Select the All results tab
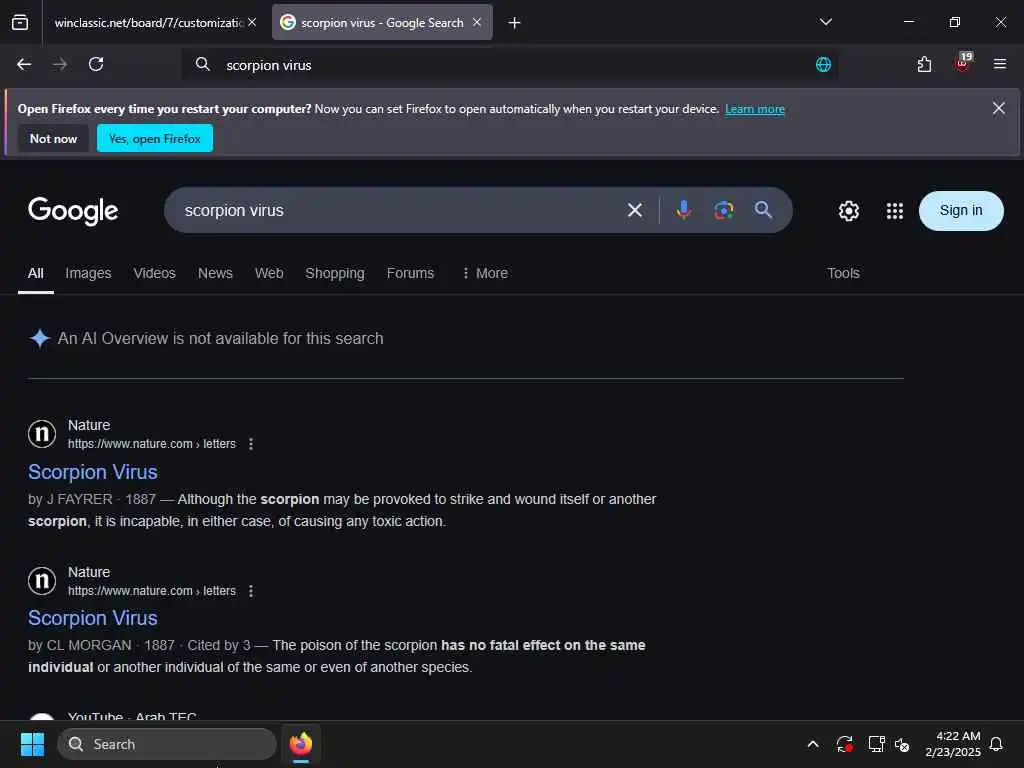 click(x=35, y=273)
